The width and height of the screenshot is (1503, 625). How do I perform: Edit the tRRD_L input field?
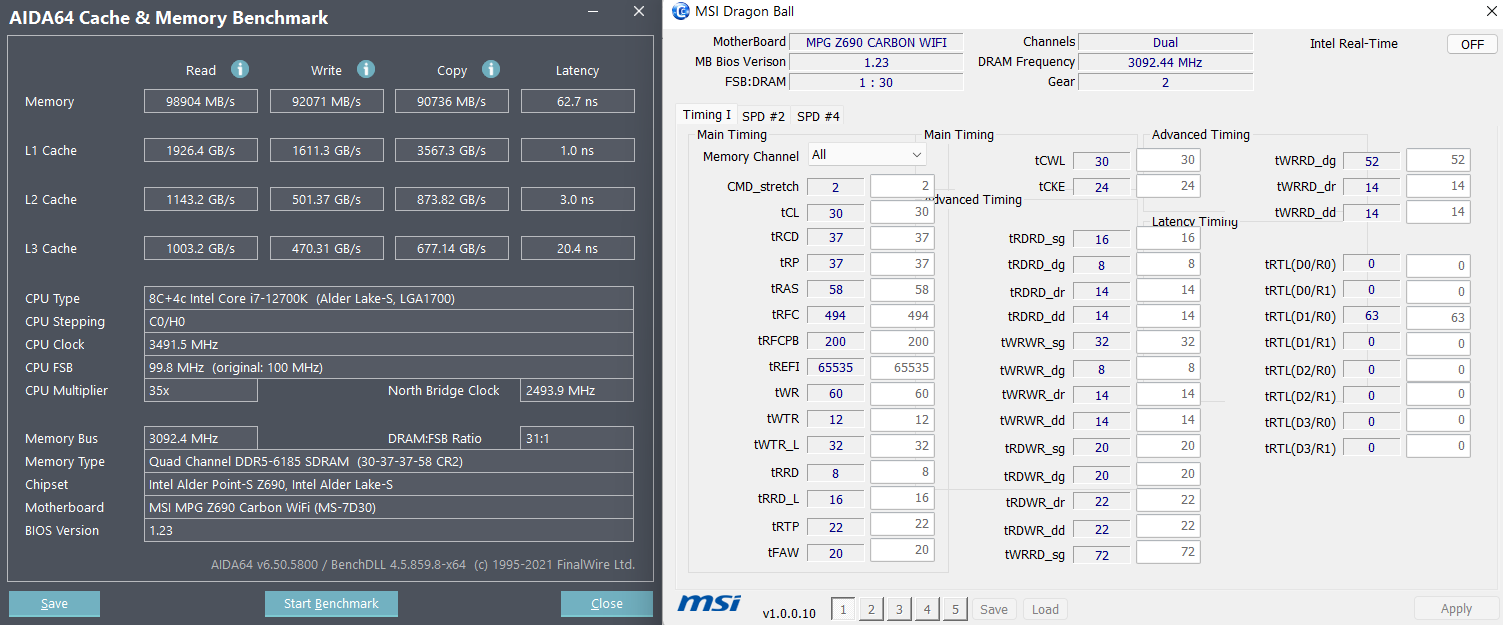[x=902, y=498]
